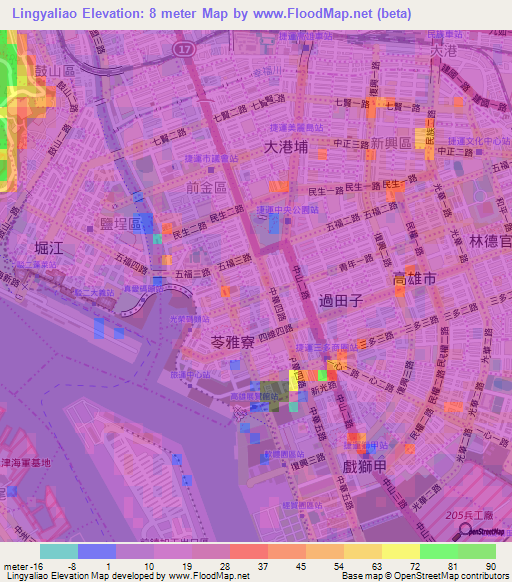The height and width of the screenshot is (582, 512).
Task: Click the 真愛碼頭站 station label
Action: tap(144, 288)
